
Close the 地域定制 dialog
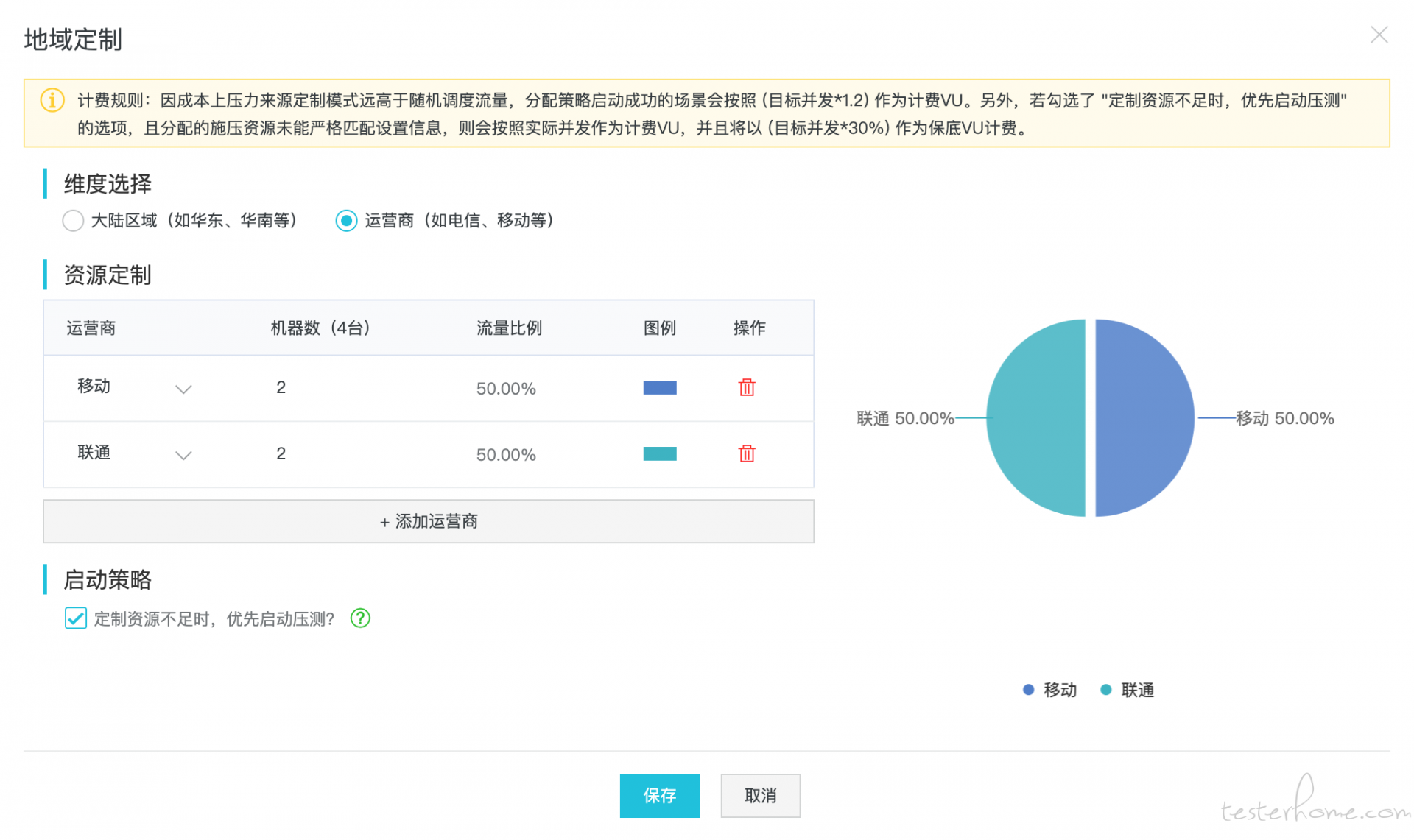coord(1379,35)
